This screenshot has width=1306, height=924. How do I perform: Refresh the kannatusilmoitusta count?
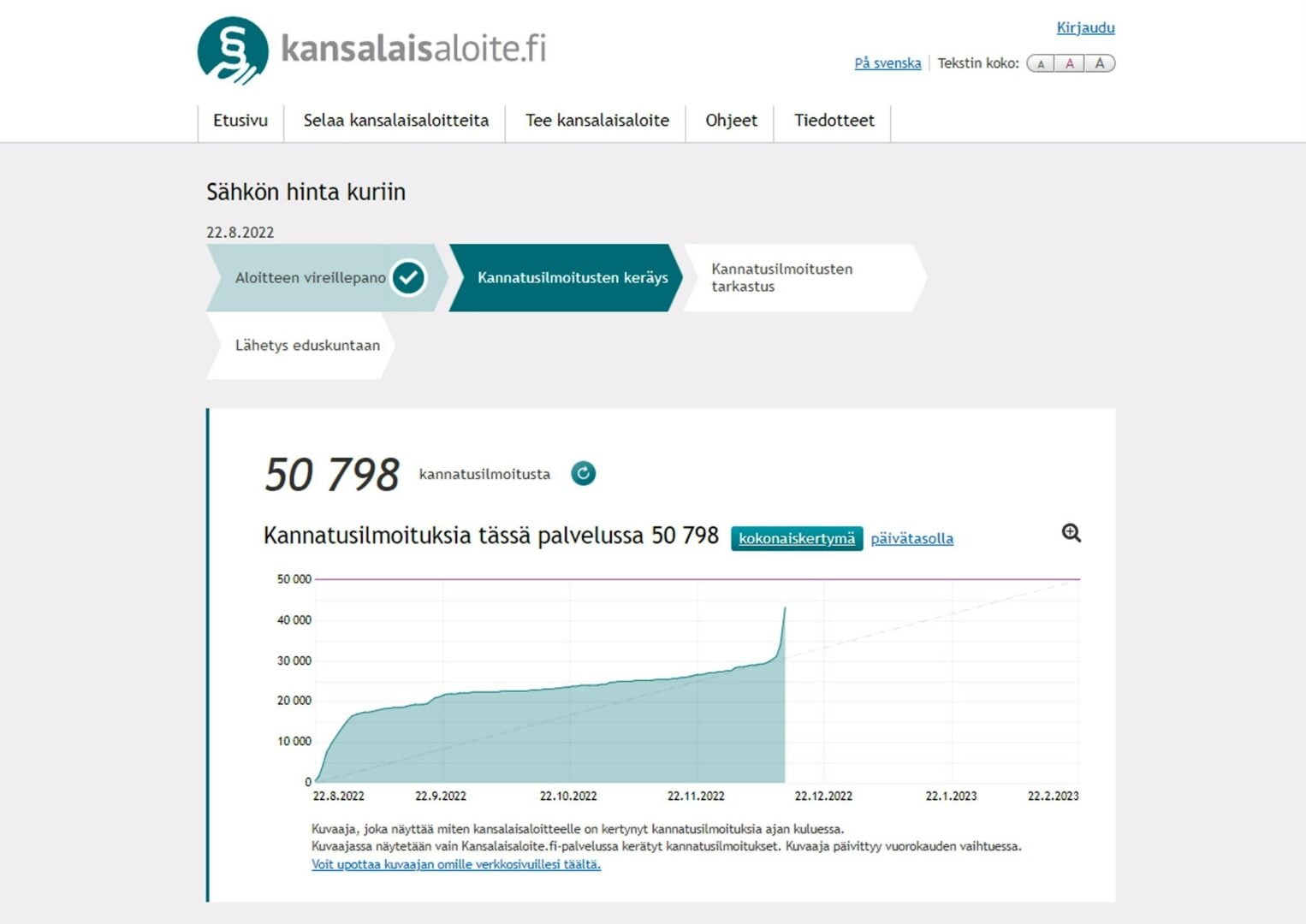click(x=583, y=473)
